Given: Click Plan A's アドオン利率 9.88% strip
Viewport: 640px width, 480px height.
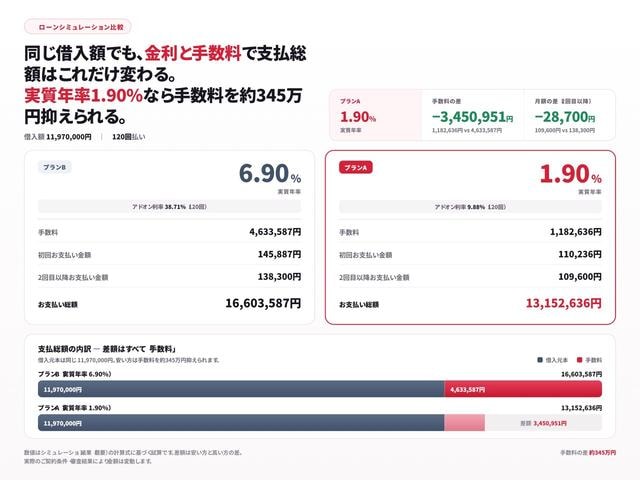Looking at the screenshot, I should 470,207.
